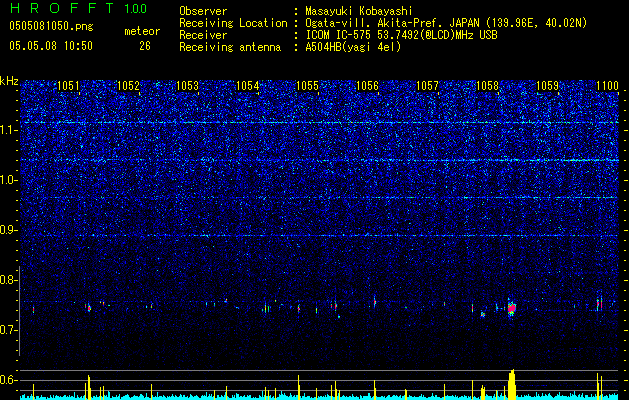Click the 1052 time marker
Viewport: 629px width, 400px height.
coord(128,86)
